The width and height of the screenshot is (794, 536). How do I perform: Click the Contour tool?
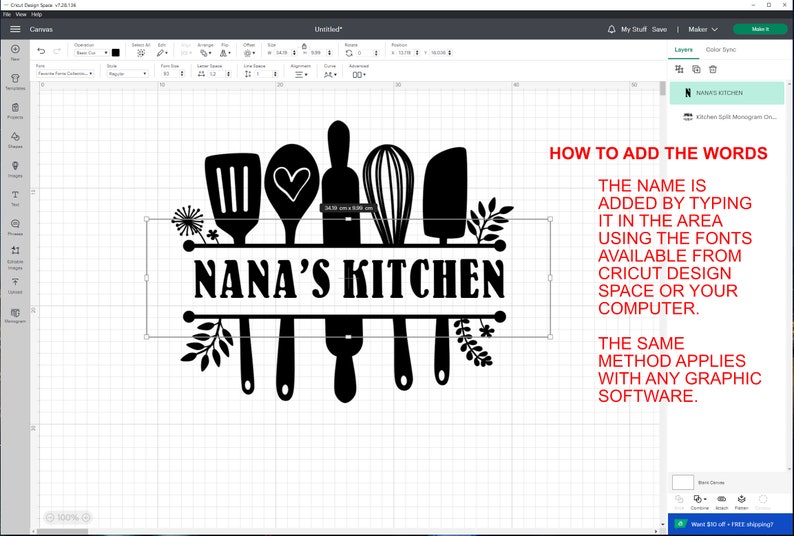[763, 503]
